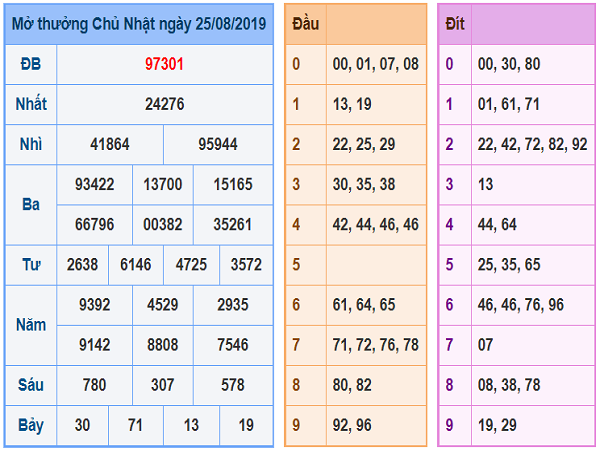Select sixth prize number 307

coord(163,385)
